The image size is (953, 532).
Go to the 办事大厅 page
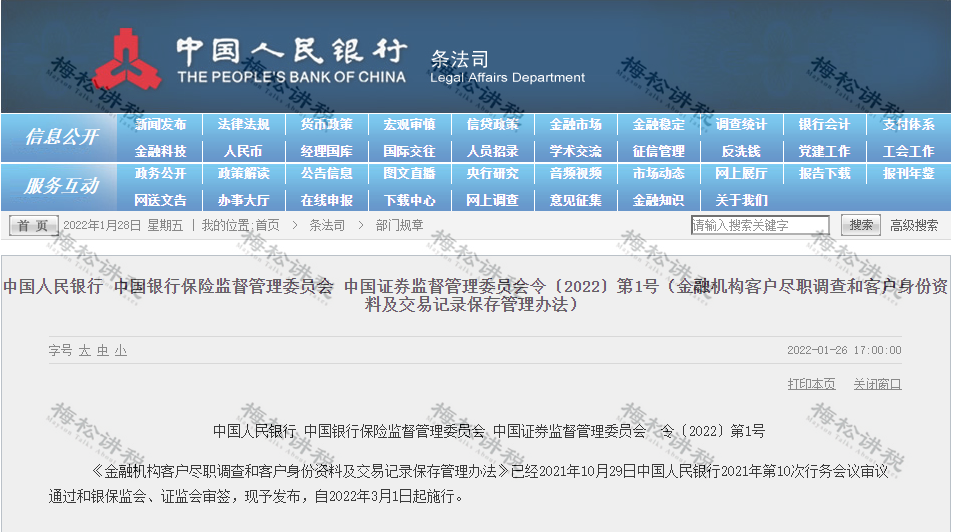click(243, 201)
